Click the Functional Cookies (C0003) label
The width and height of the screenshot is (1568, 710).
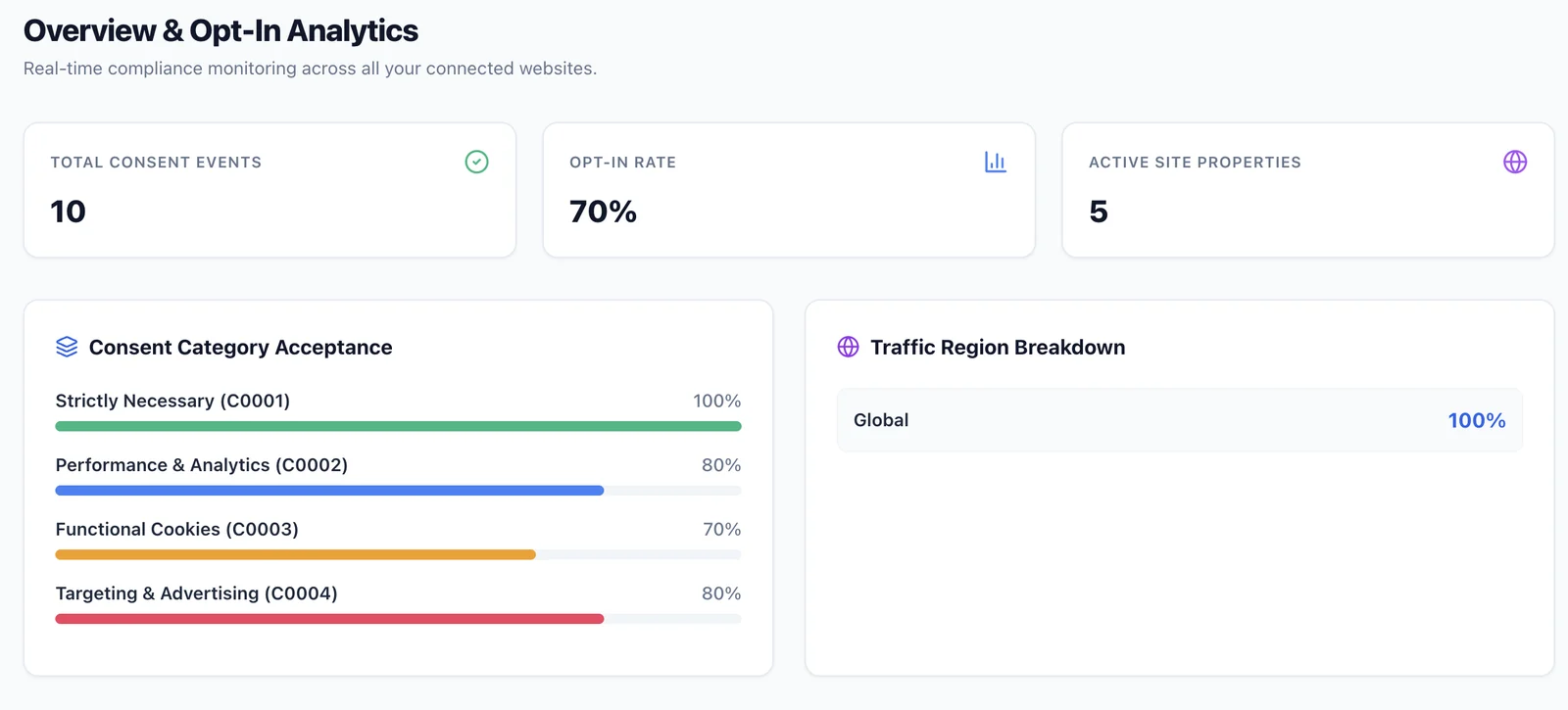[x=177, y=529]
